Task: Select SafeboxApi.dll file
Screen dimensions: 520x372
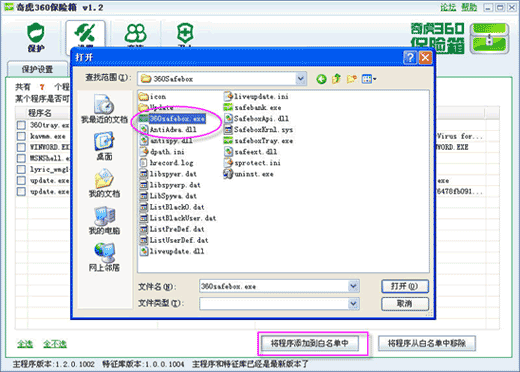Action: tap(256, 119)
